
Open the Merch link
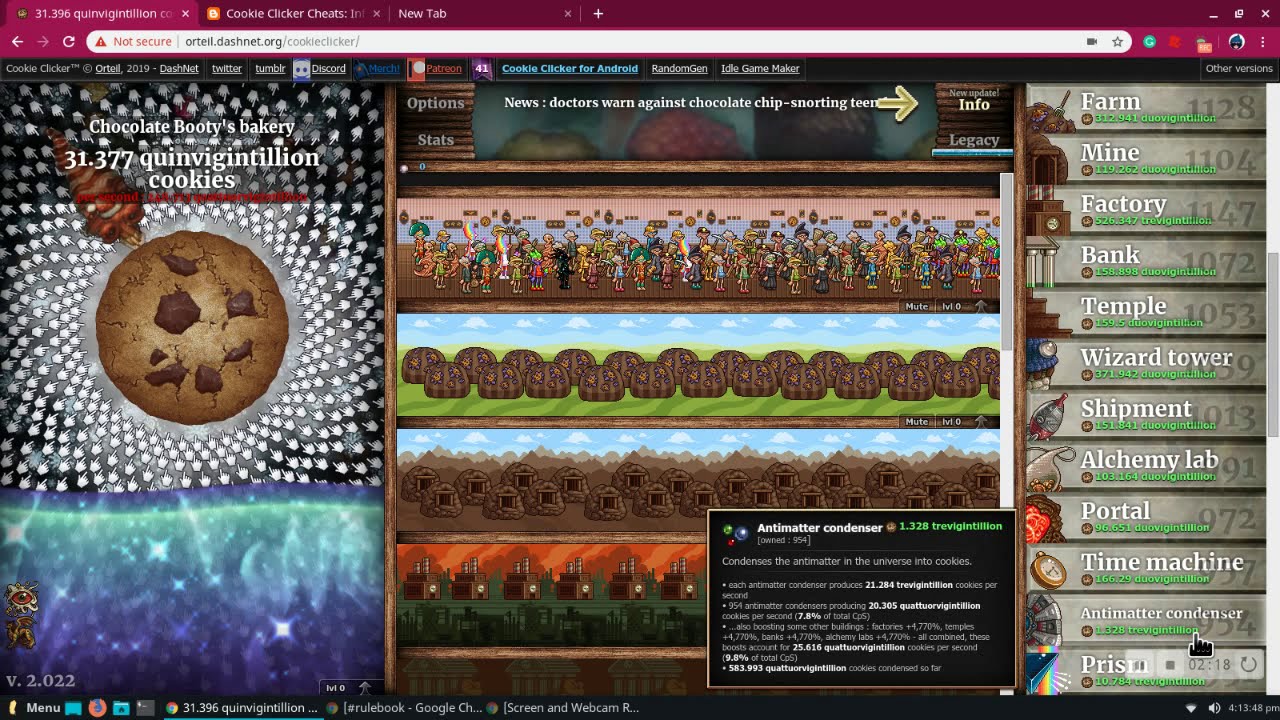pos(378,68)
